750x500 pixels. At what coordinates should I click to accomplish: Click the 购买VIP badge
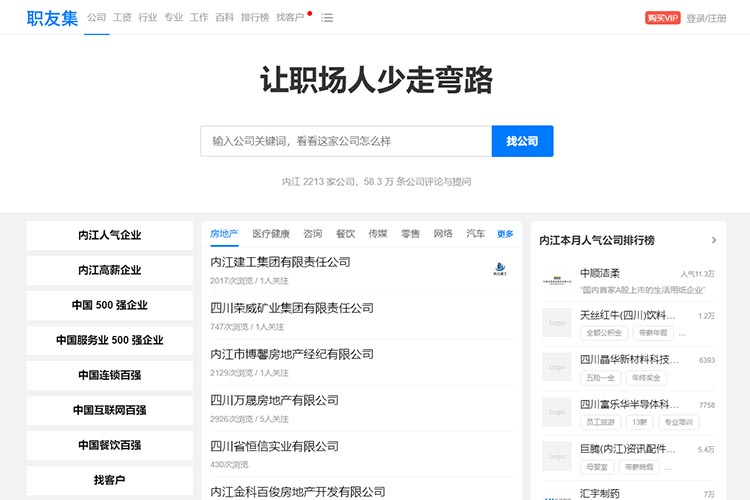[662, 18]
